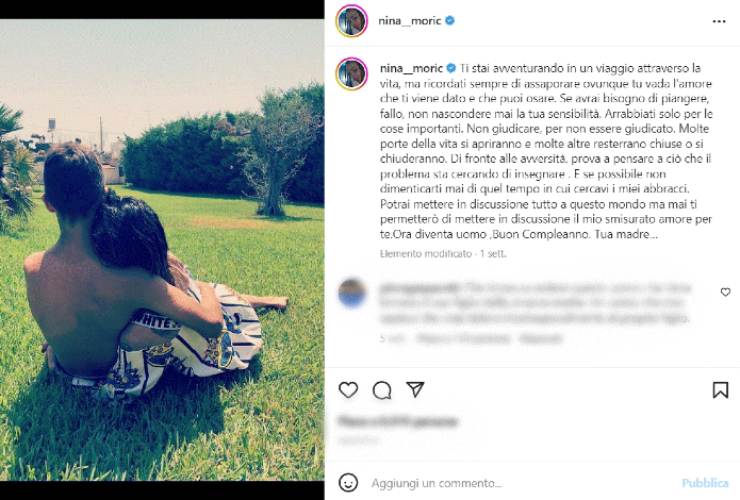Image resolution: width=740 pixels, height=500 pixels.
Task: Open nina__moric username in caption
Action: [411, 68]
